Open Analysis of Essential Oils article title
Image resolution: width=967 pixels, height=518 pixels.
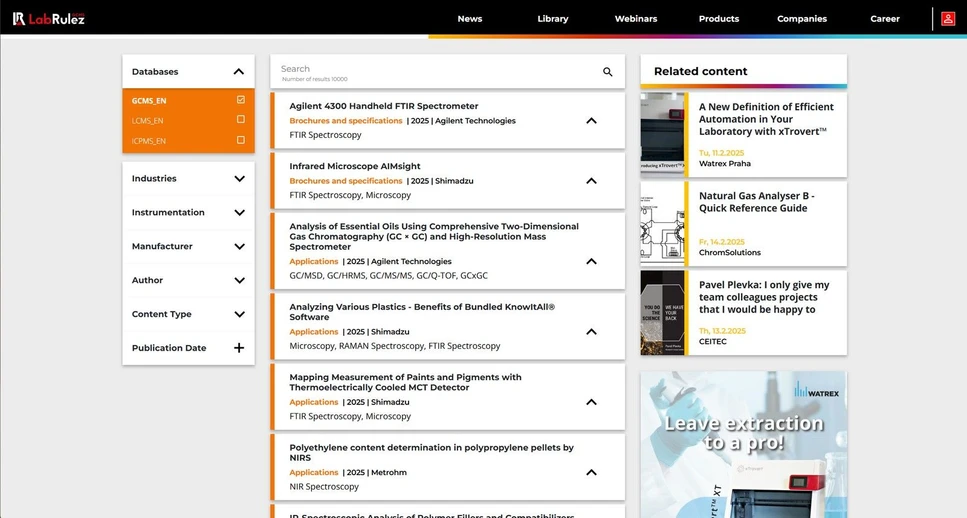(x=434, y=236)
